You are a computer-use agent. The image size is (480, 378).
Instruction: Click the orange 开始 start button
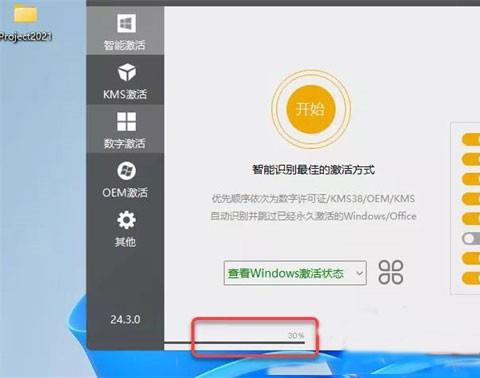[311, 109]
